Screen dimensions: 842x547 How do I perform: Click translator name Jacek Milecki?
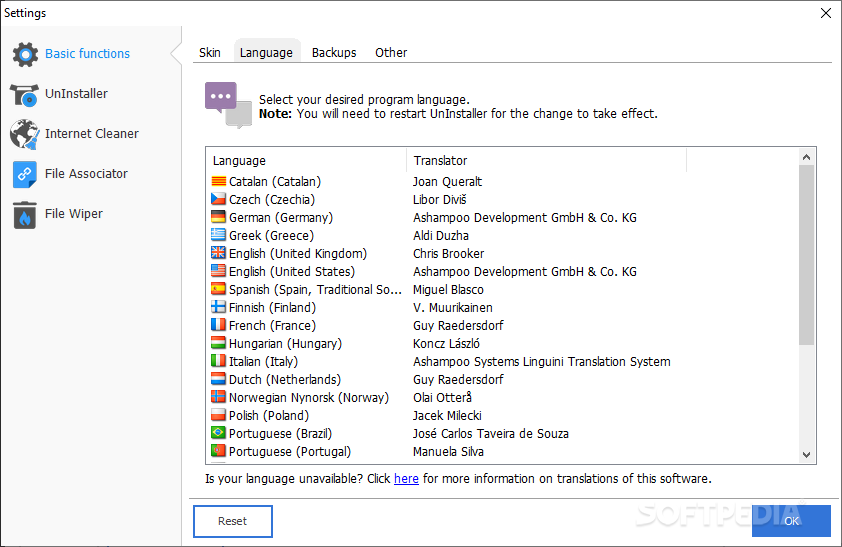447,415
